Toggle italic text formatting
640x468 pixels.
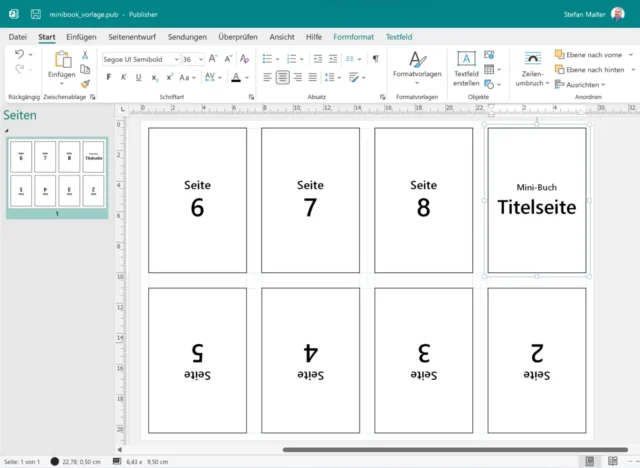point(123,77)
